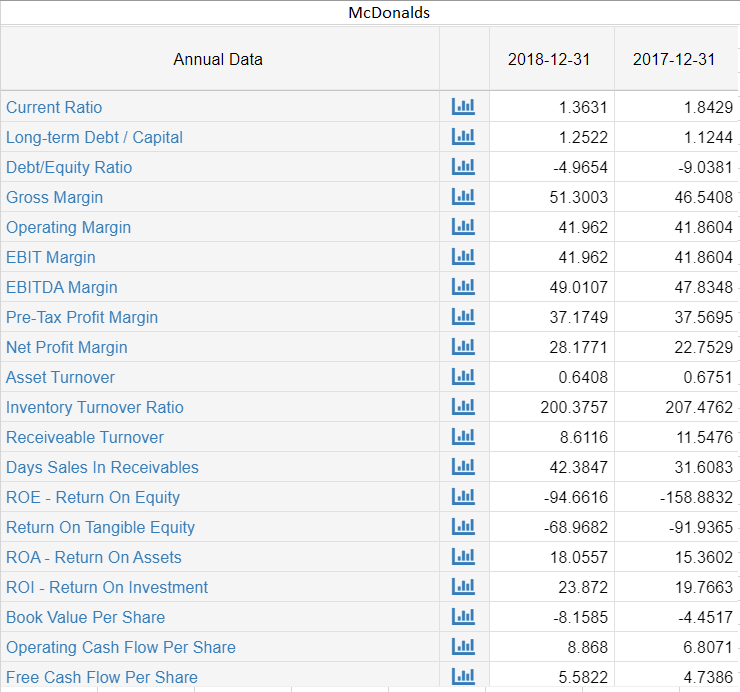This screenshot has width=740, height=692.
Task: Open the Debt/Equity Ratio link
Action: (69, 168)
